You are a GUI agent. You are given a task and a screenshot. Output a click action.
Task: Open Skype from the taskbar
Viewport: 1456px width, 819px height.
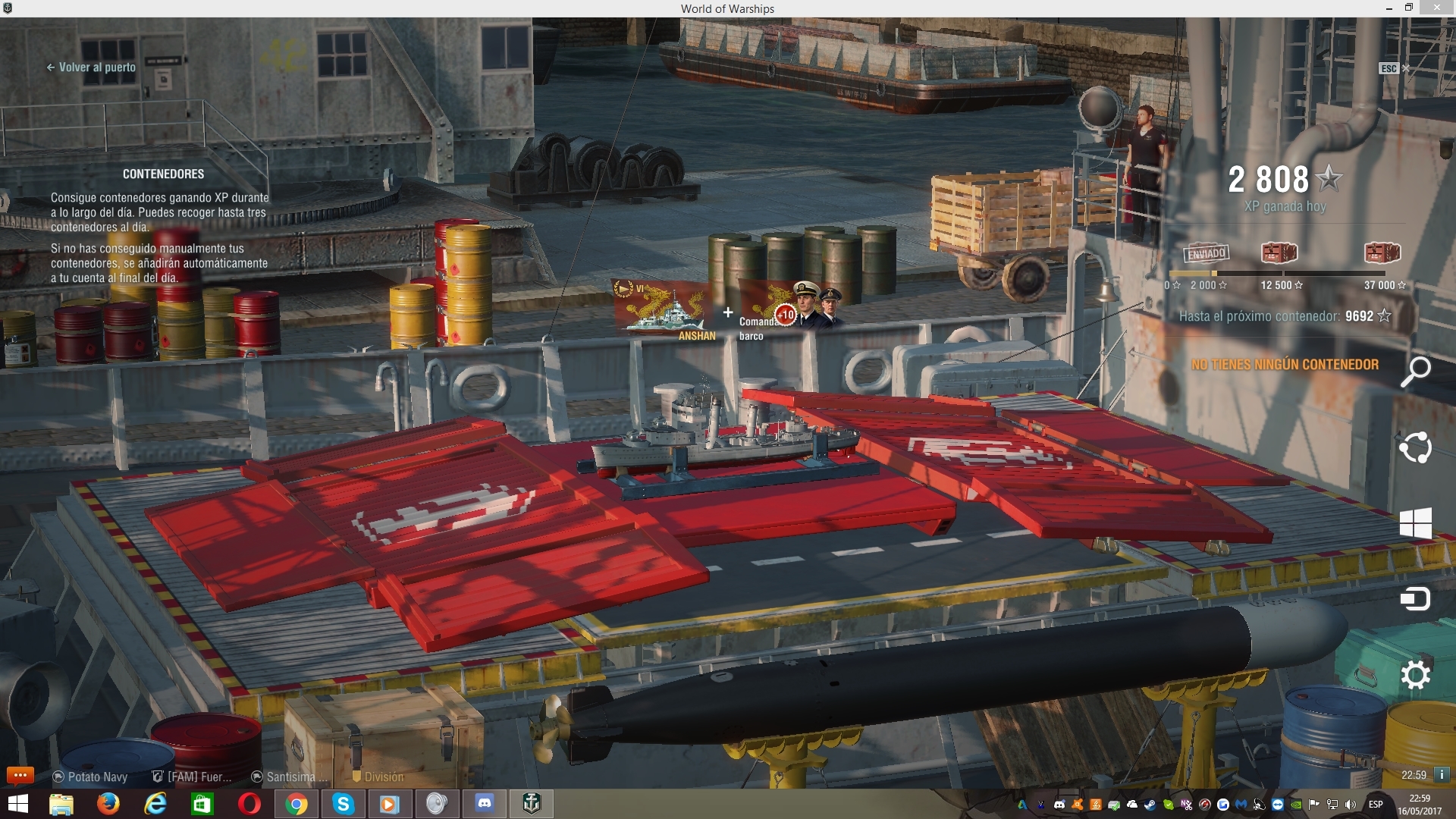[343, 803]
